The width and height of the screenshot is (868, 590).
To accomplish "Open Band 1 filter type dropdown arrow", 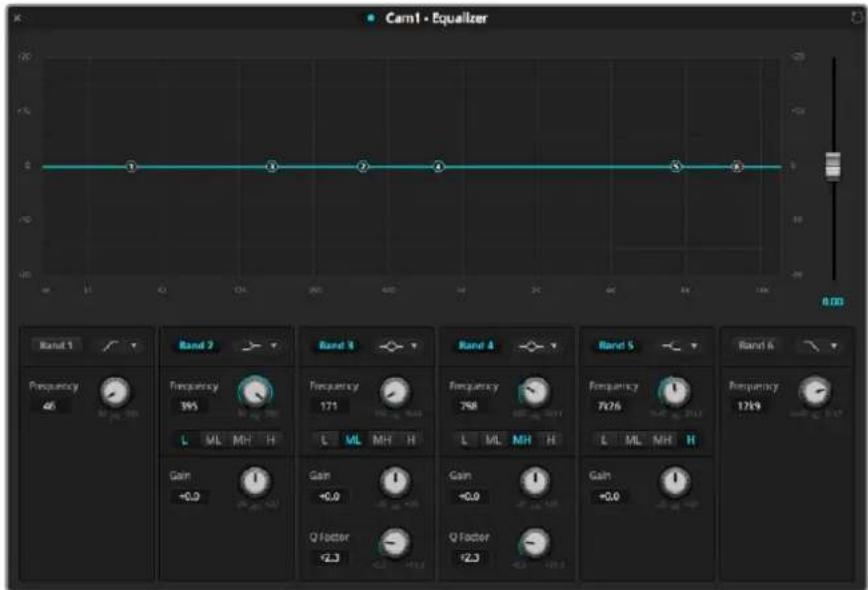I will [134, 346].
